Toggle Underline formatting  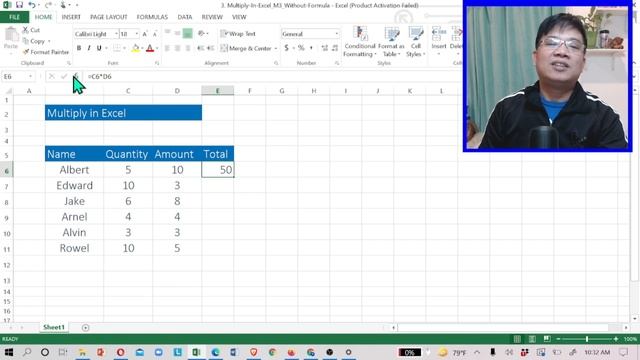[99, 48]
